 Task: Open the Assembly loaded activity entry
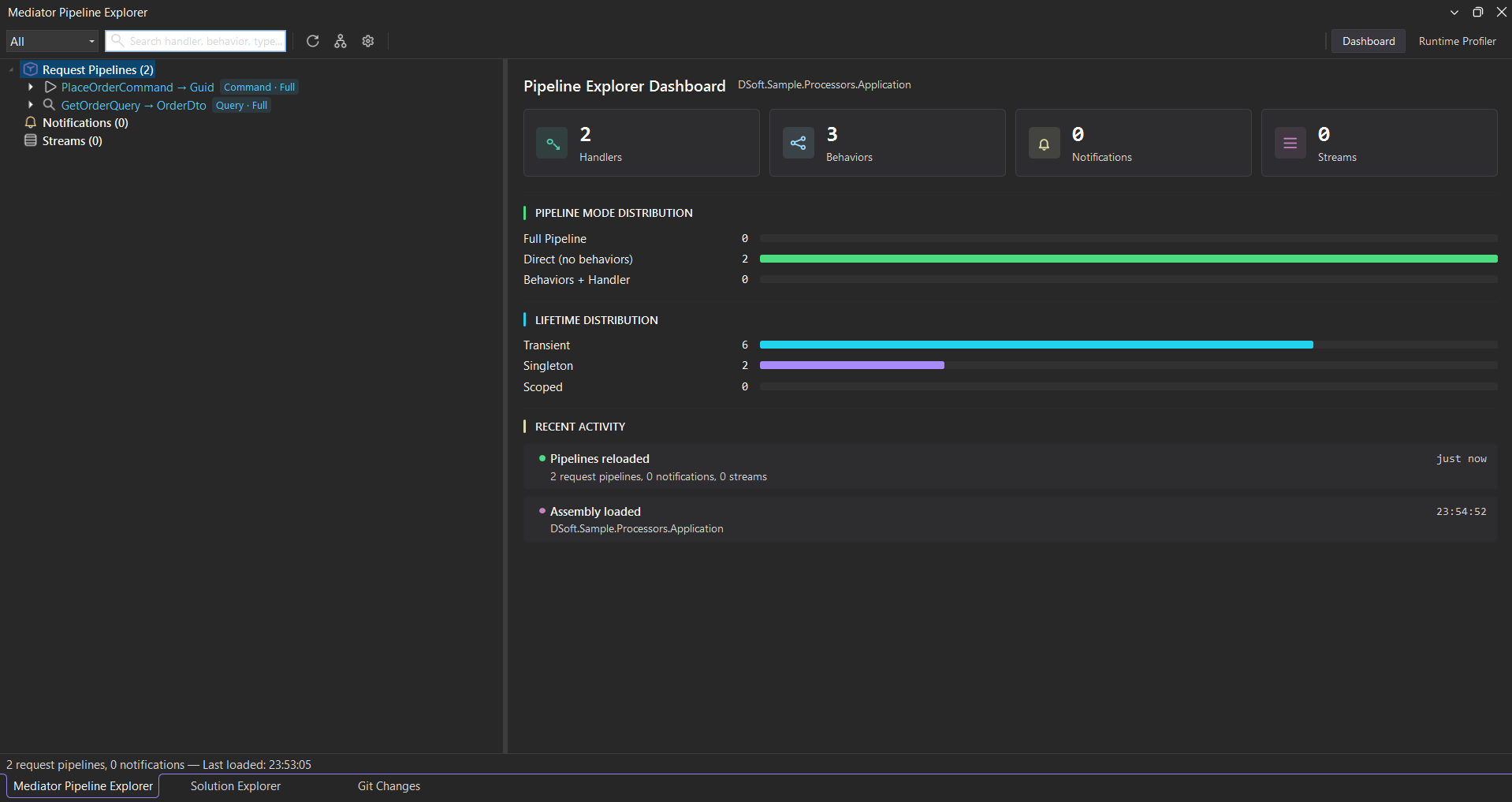(1010, 519)
